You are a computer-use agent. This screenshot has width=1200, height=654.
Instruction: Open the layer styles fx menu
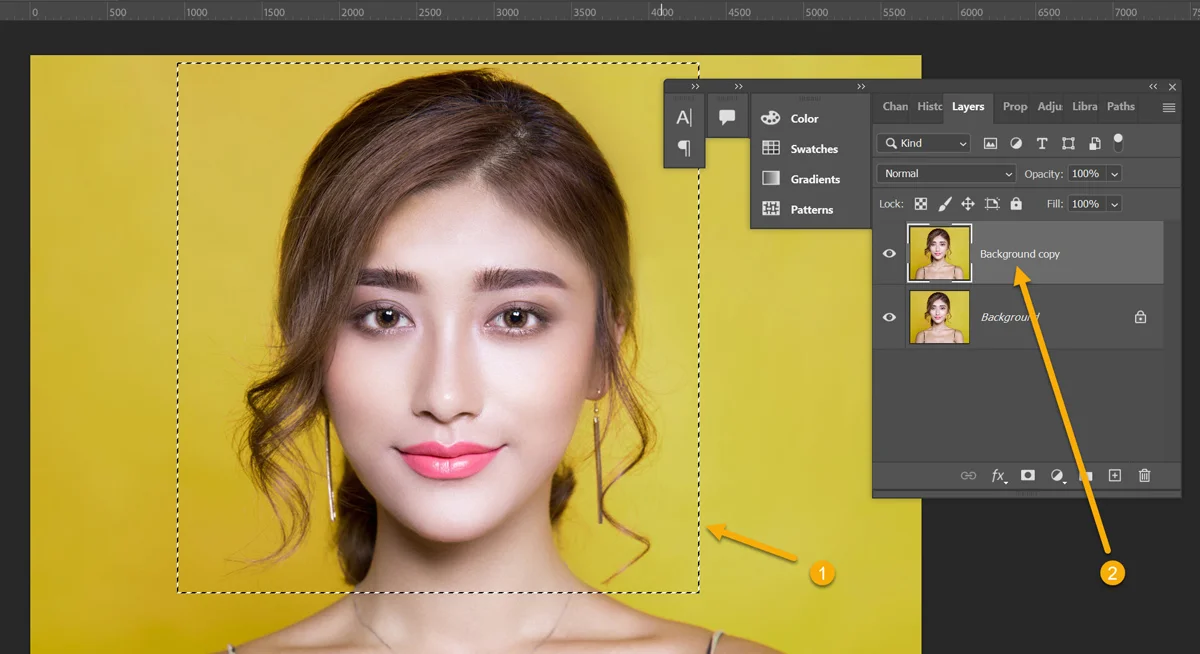pos(998,476)
